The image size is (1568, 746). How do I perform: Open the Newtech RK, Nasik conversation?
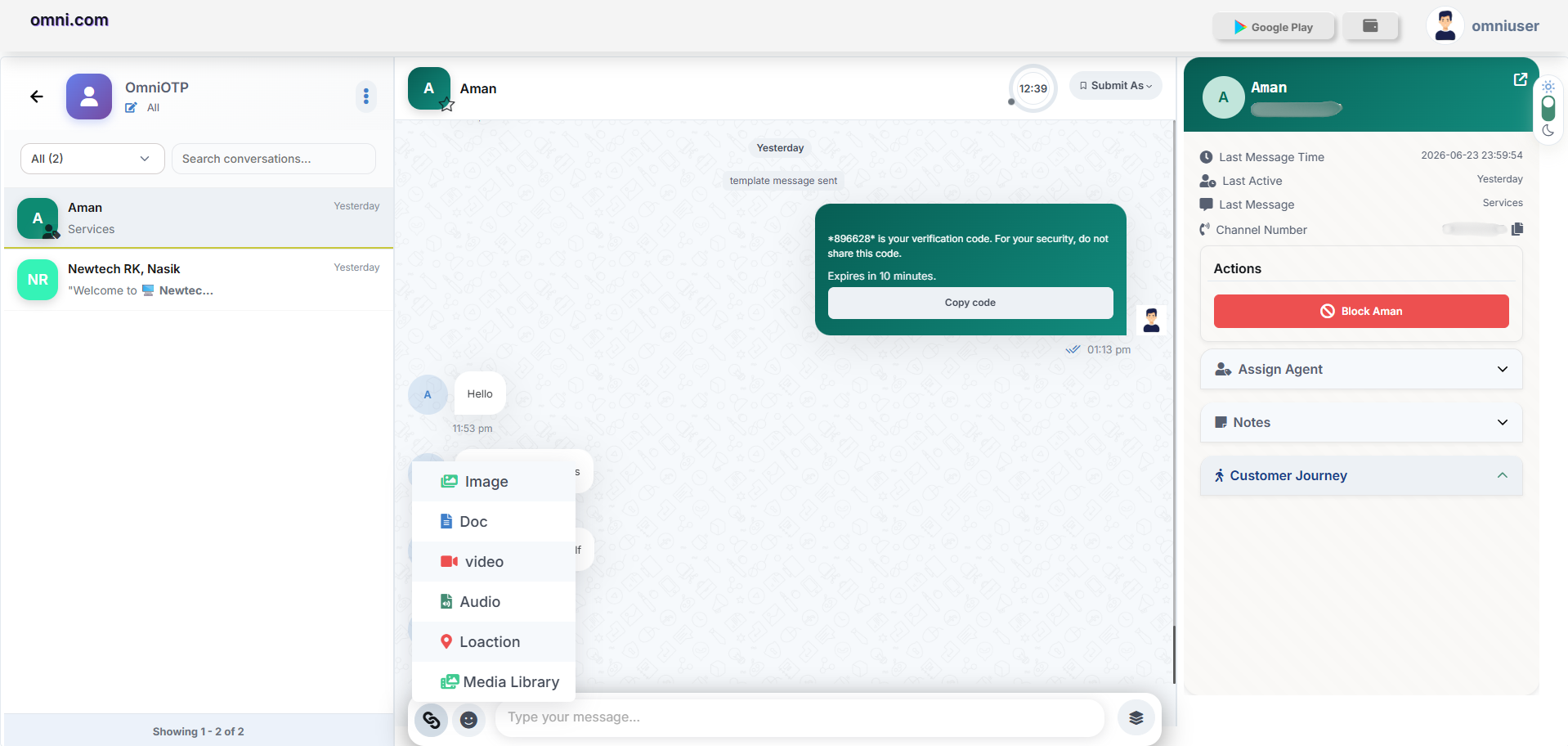point(199,280)
